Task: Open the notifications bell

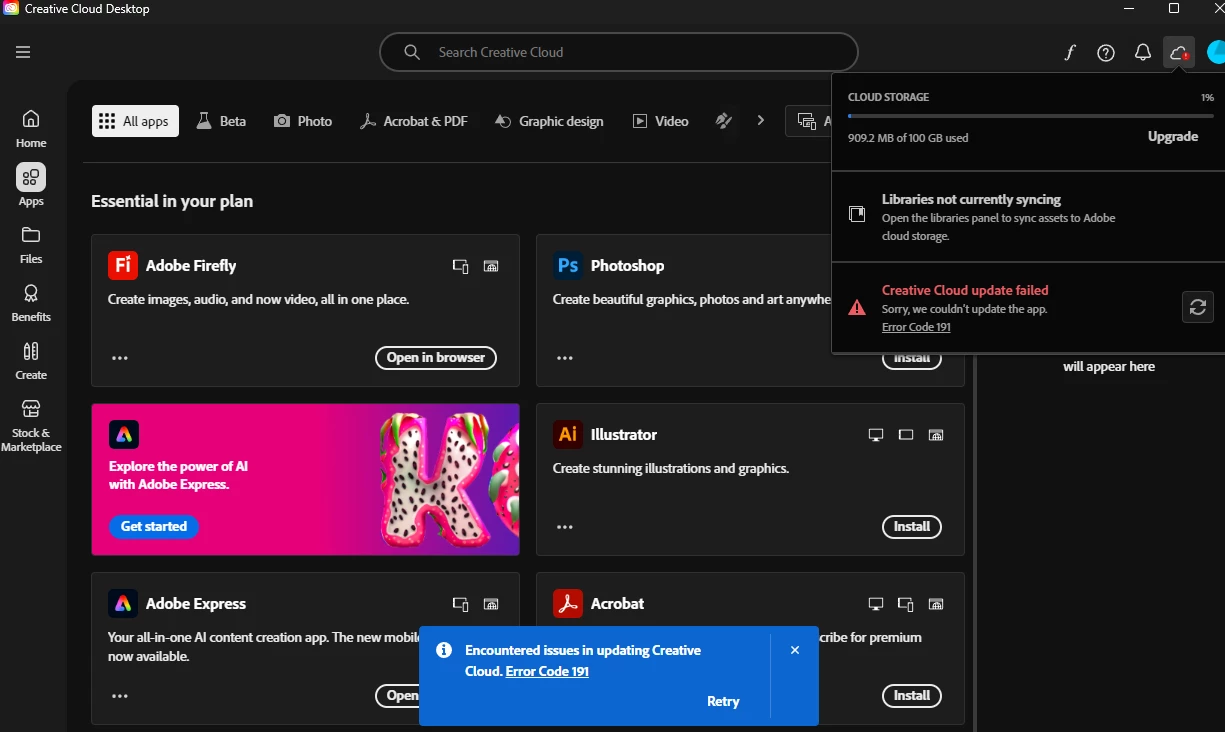Action: pyautogui.click(x=1143, y=53)
